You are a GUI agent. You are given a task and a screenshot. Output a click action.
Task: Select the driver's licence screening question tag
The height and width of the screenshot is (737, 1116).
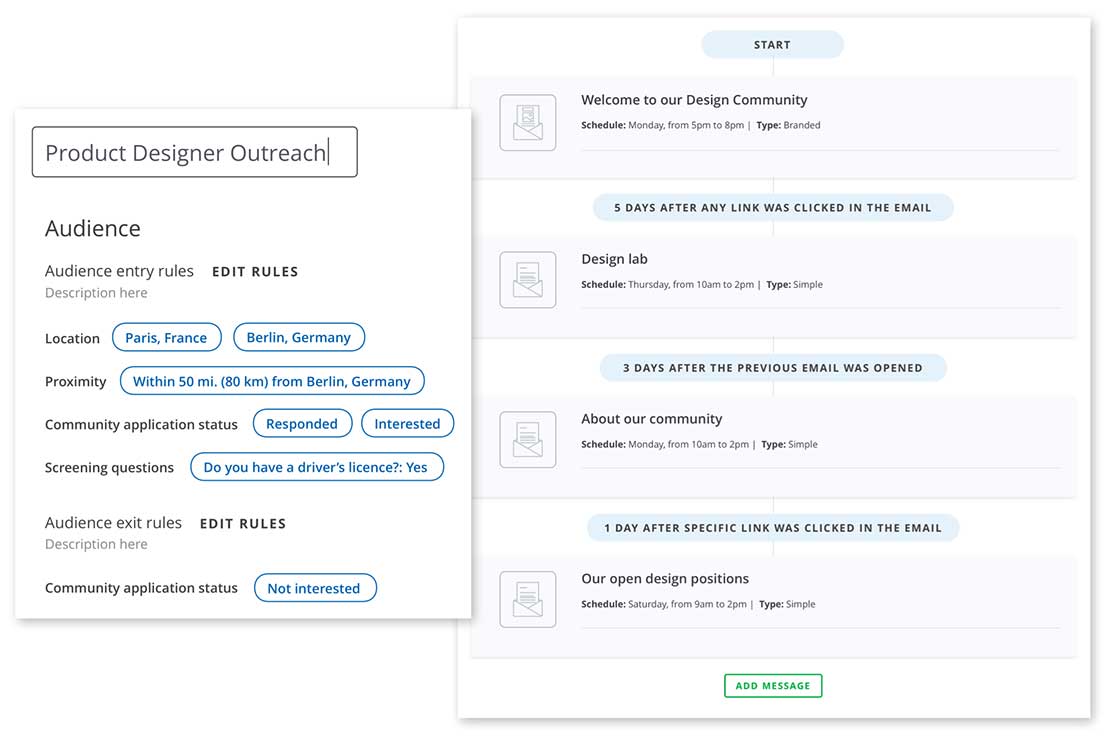click(x=315, y=467)
